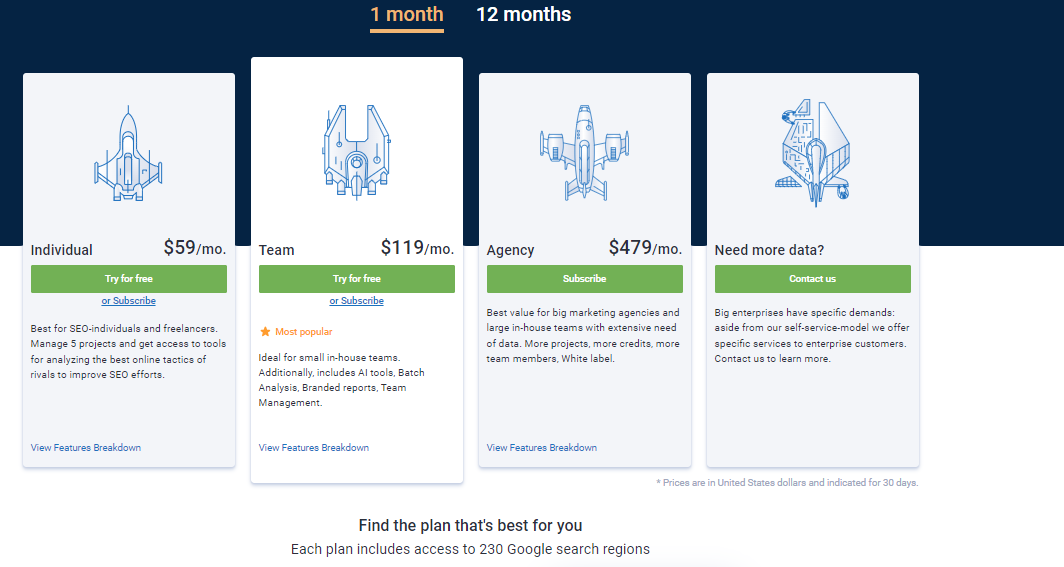Switch to 1 month billing tab
This screenshot has height=567, width=1064.
click(406, 15)
